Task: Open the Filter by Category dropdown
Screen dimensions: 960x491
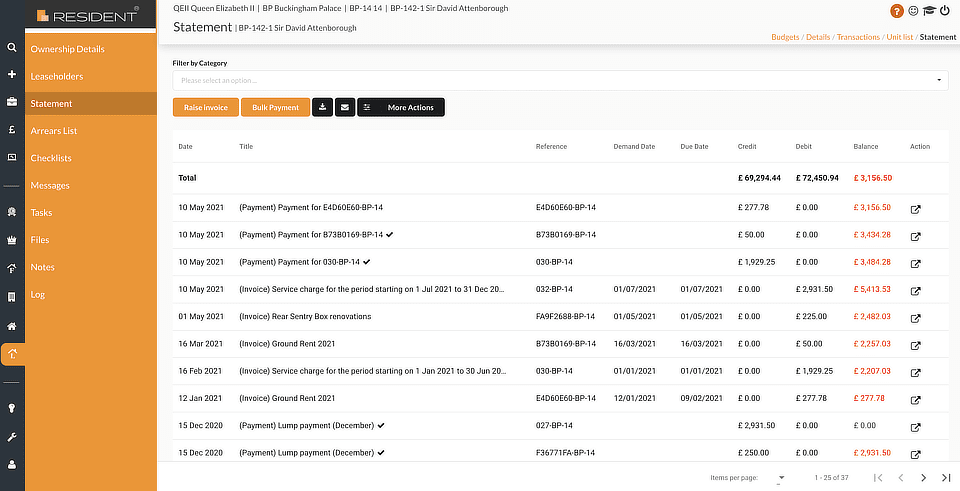Action: [x=560, y=80]
